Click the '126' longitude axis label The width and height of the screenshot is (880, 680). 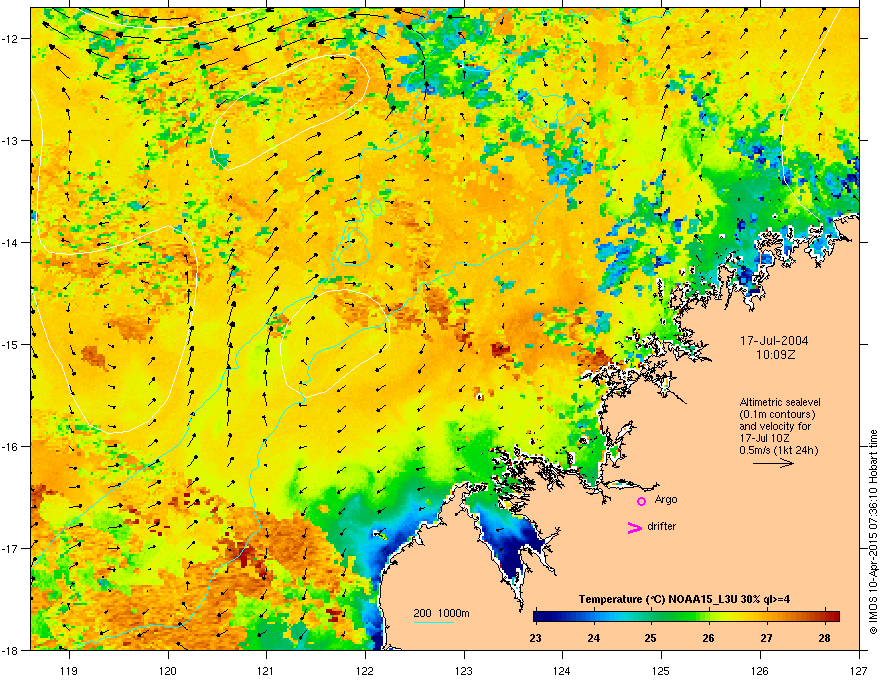coord(760,671)
